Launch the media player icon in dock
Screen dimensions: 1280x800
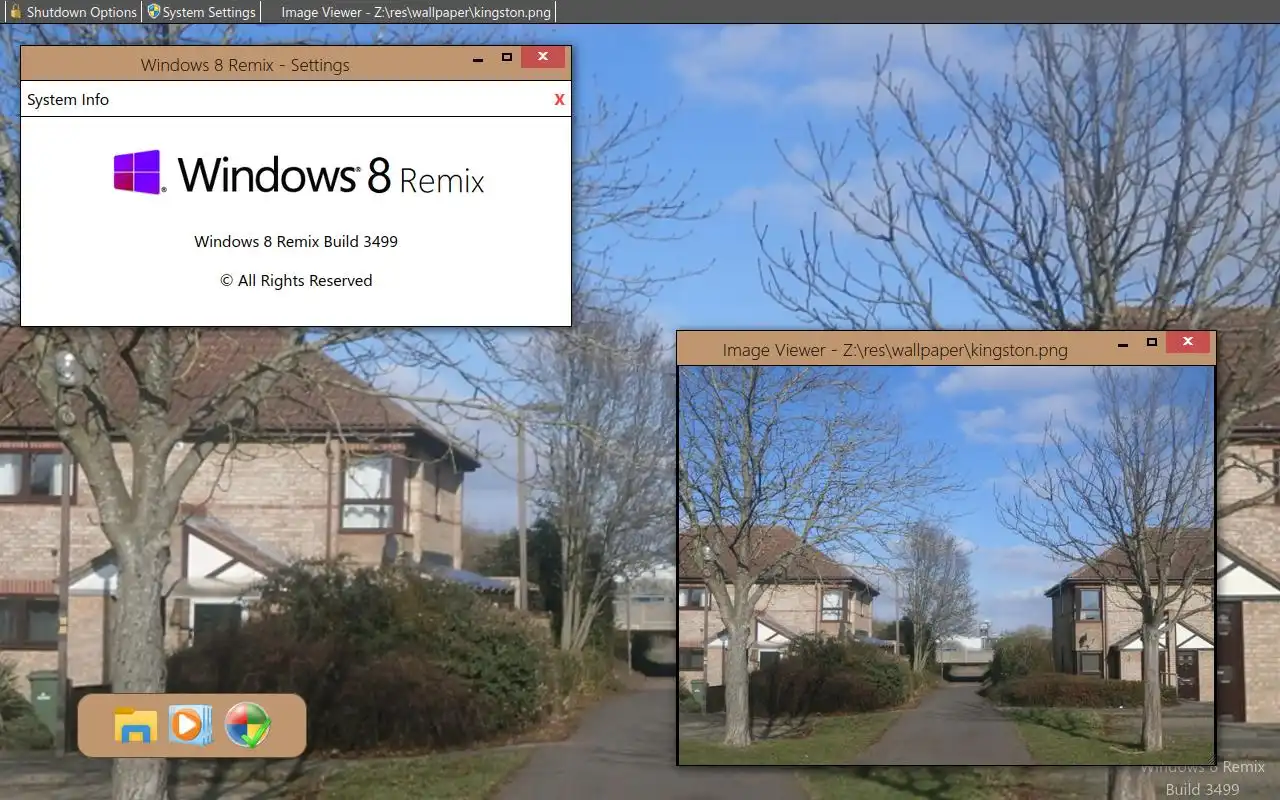[190, 724]
